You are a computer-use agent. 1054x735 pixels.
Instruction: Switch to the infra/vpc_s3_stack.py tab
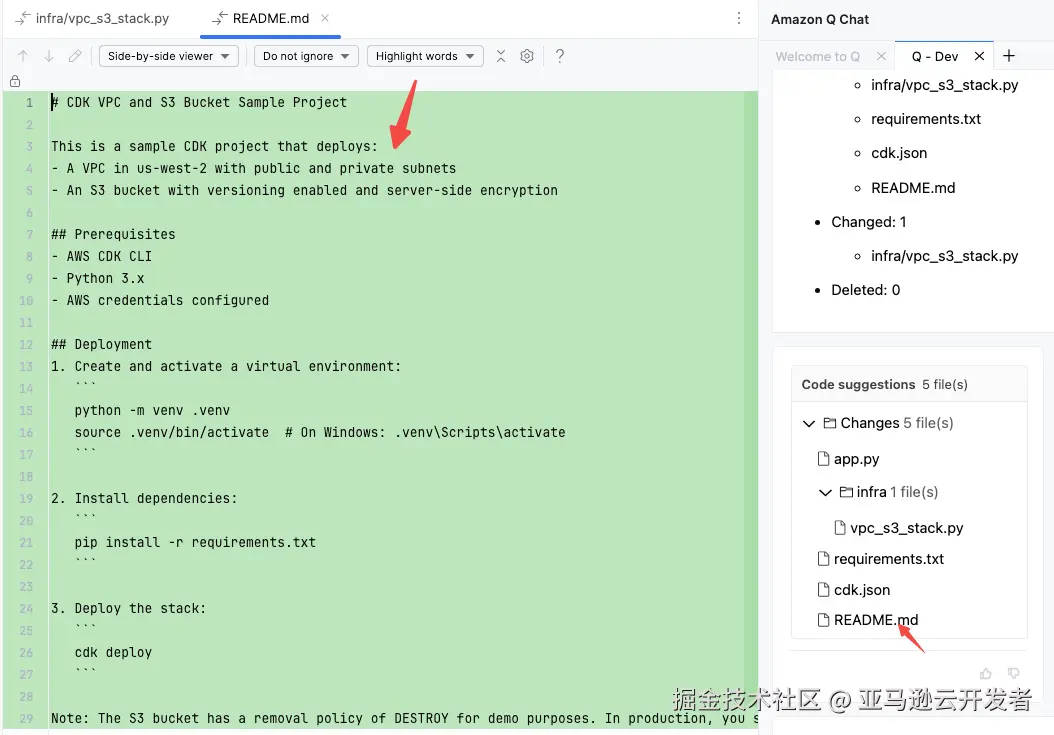[93, 18]
